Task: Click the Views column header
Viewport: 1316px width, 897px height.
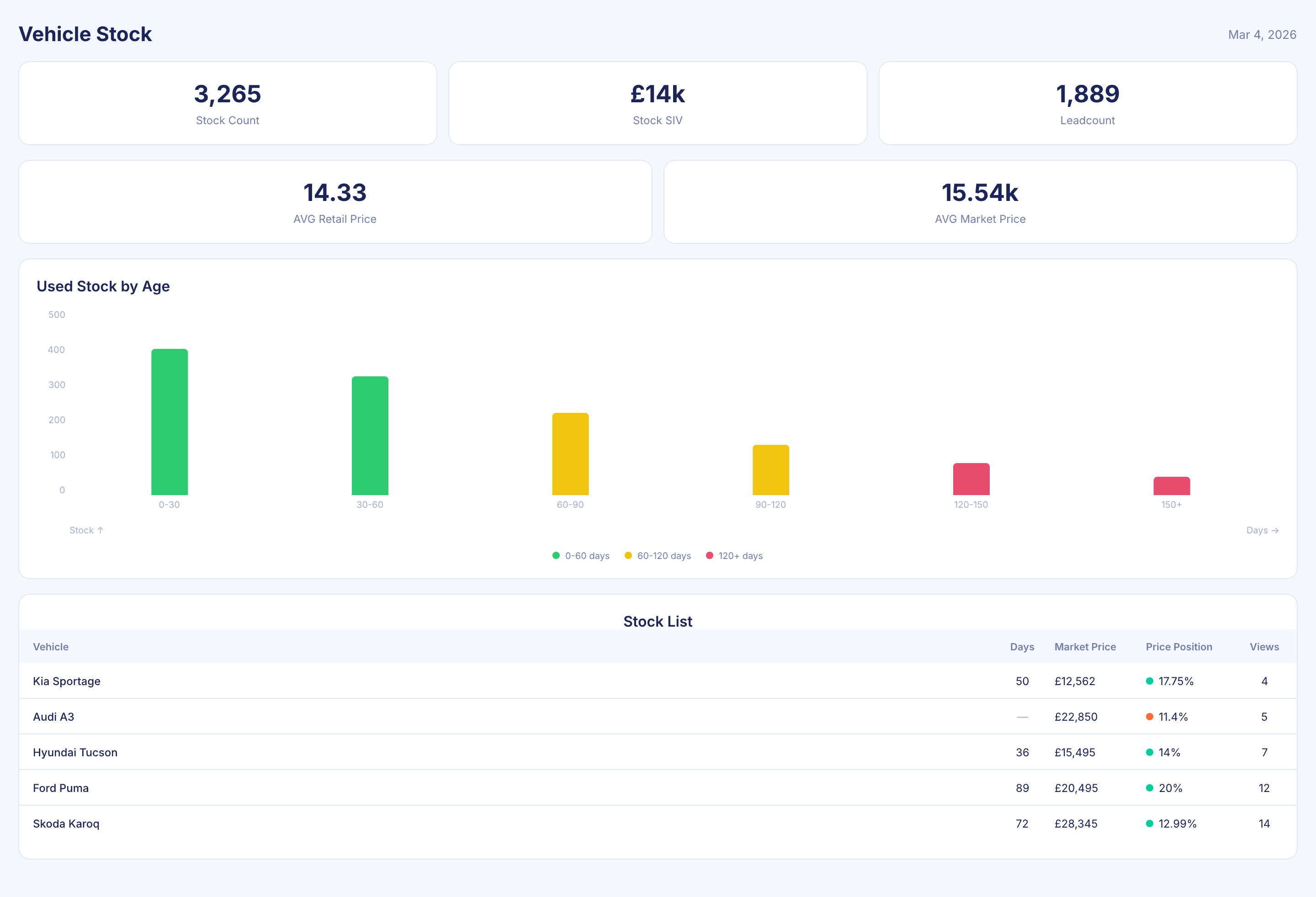Action: coord(1264,647)
